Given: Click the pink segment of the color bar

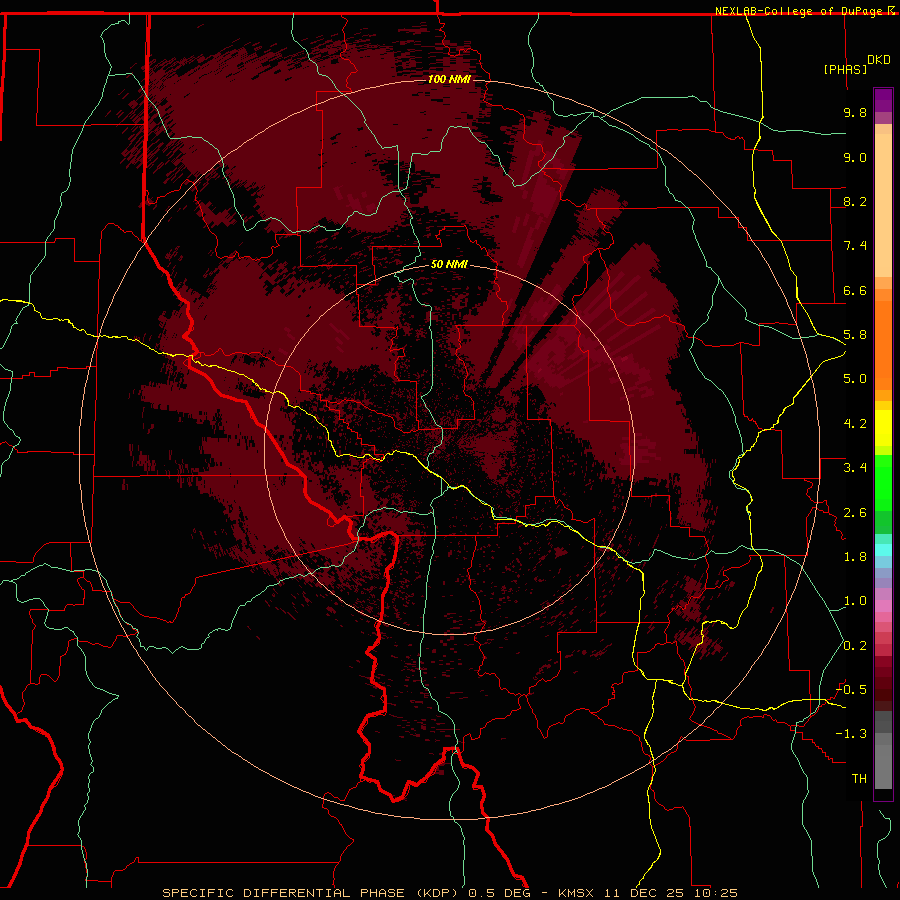Looking at the screenshot, I should pyautogui.click(x=883, y=606).
